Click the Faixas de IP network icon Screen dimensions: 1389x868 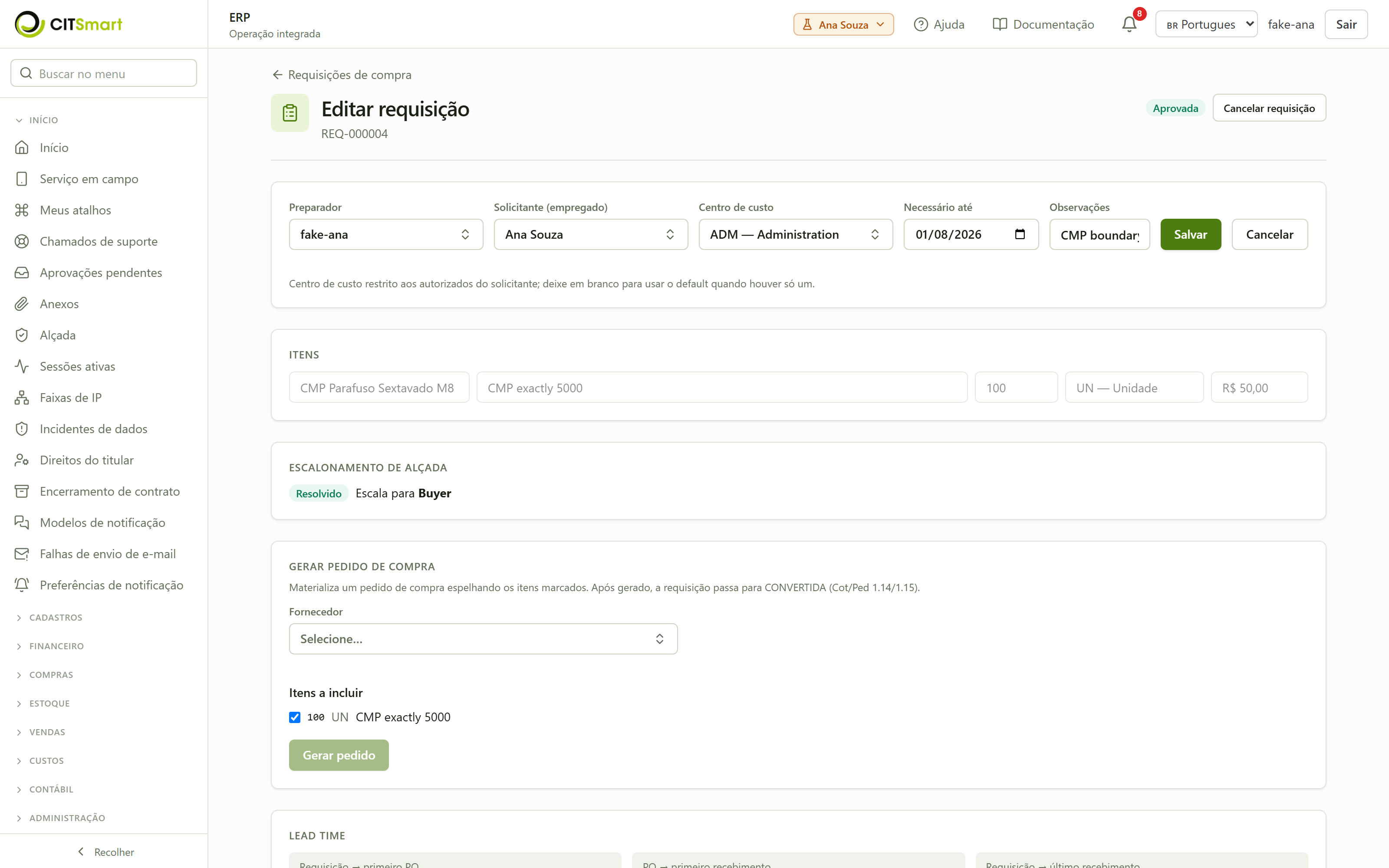pos(22,398)
